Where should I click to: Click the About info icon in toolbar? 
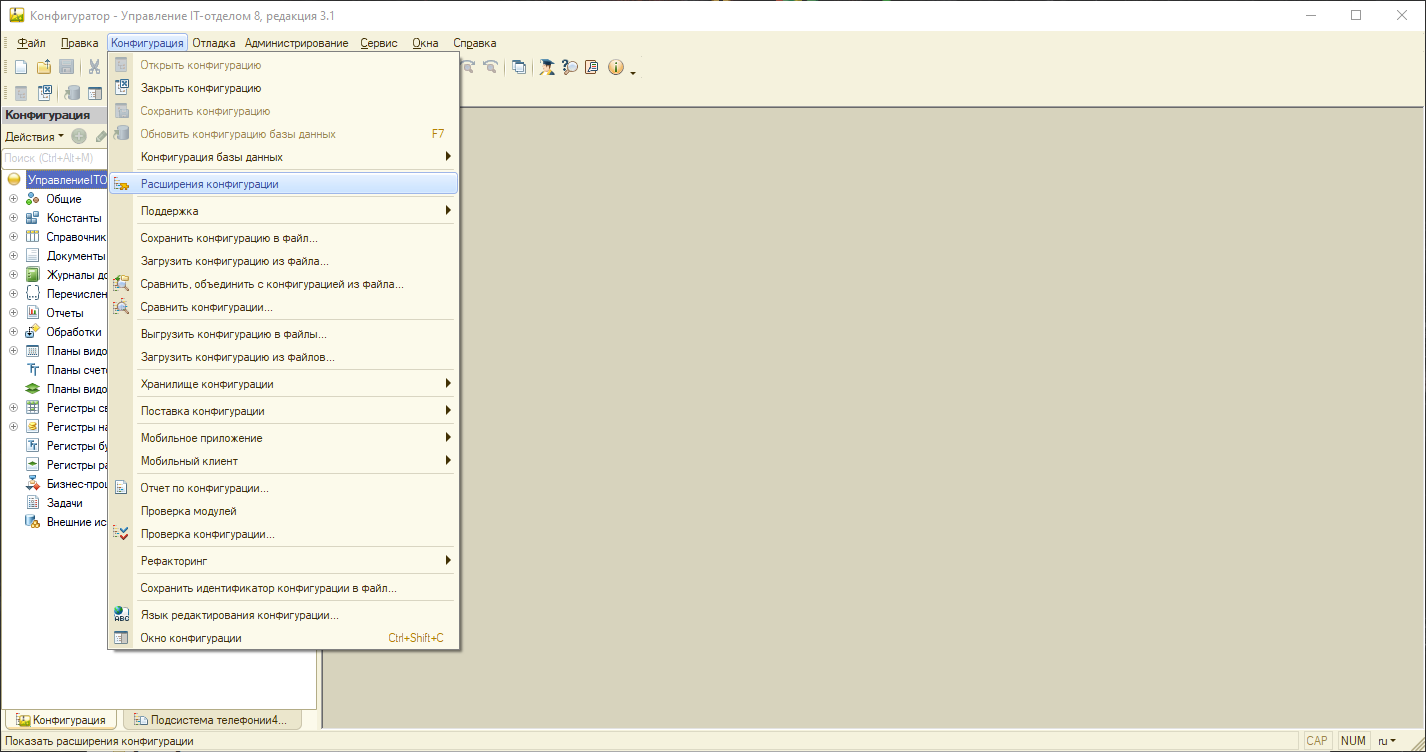[615, 67]
